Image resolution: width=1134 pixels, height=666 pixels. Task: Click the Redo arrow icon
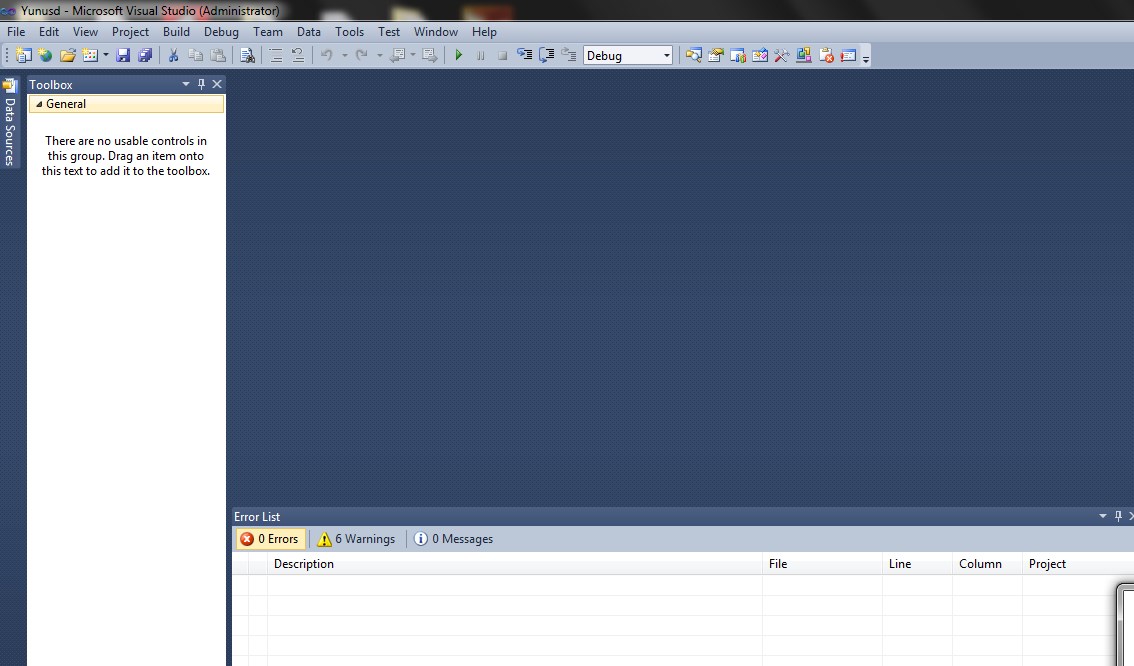[362, 56]
